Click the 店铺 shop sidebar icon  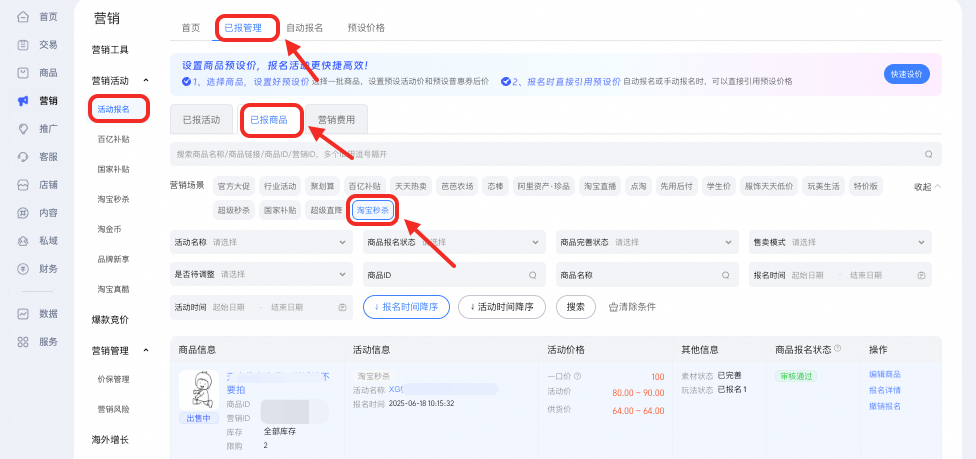23,185
